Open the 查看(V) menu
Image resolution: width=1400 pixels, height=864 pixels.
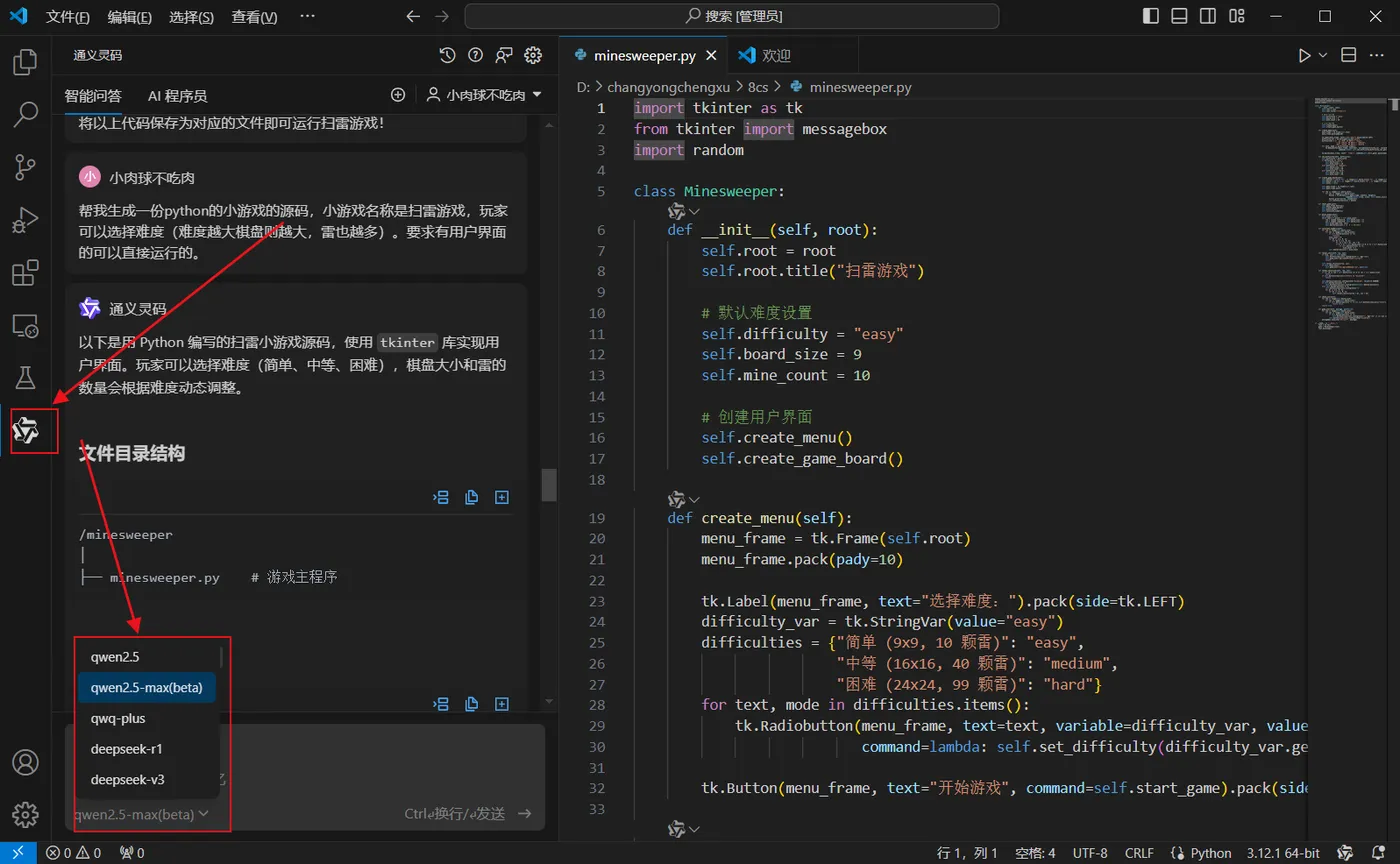pyautogui.click(x=254, y=17)
